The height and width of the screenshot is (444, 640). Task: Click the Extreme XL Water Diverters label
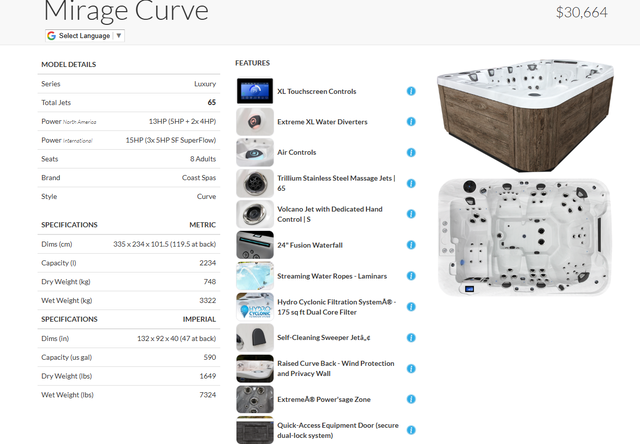pyautogui.click(x=322, y=122)
